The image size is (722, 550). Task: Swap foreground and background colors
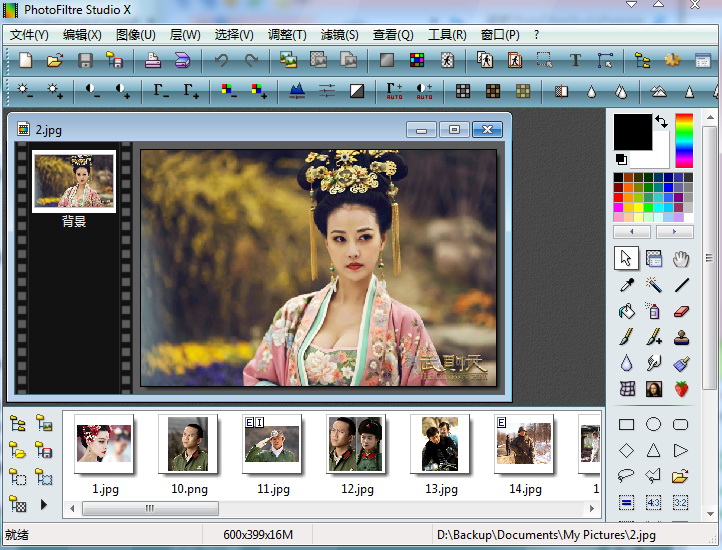click(x=661, y=122)
